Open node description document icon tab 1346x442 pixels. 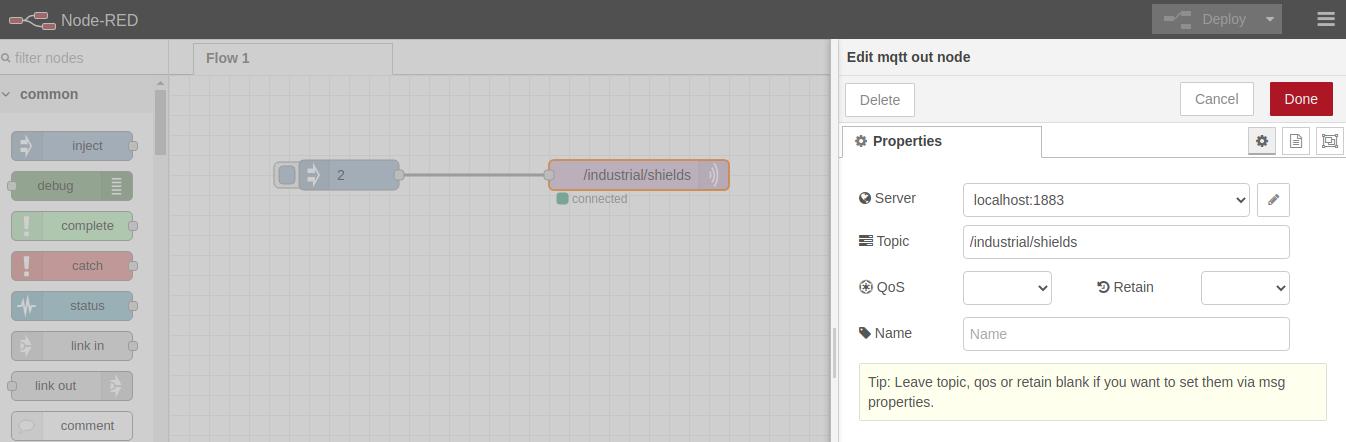(x=1296, y=141)
